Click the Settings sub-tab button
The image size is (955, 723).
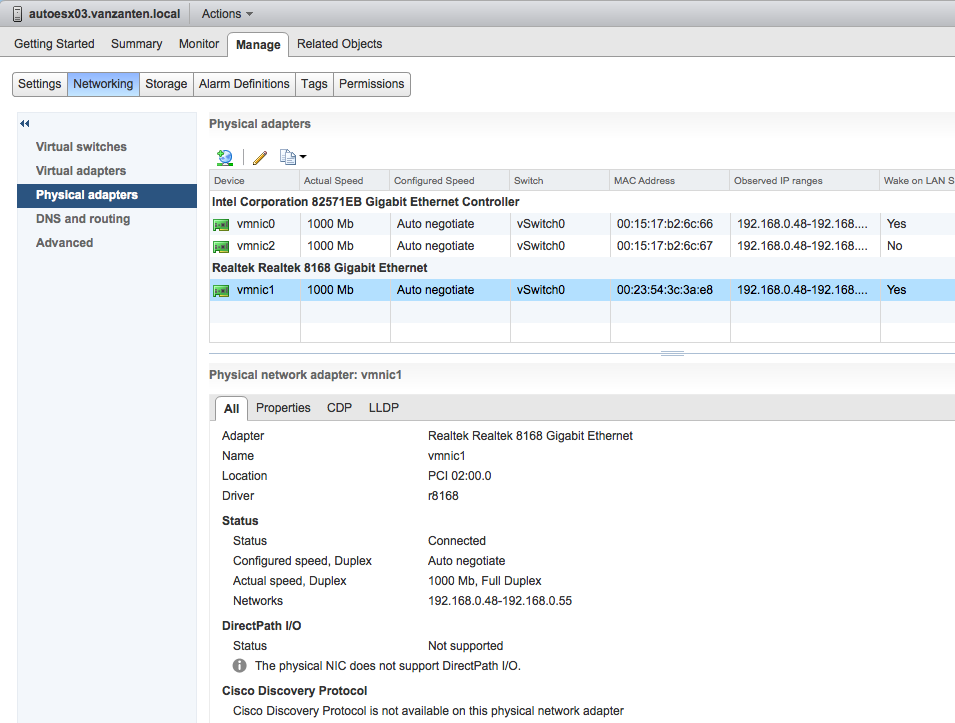pos(40,84)
